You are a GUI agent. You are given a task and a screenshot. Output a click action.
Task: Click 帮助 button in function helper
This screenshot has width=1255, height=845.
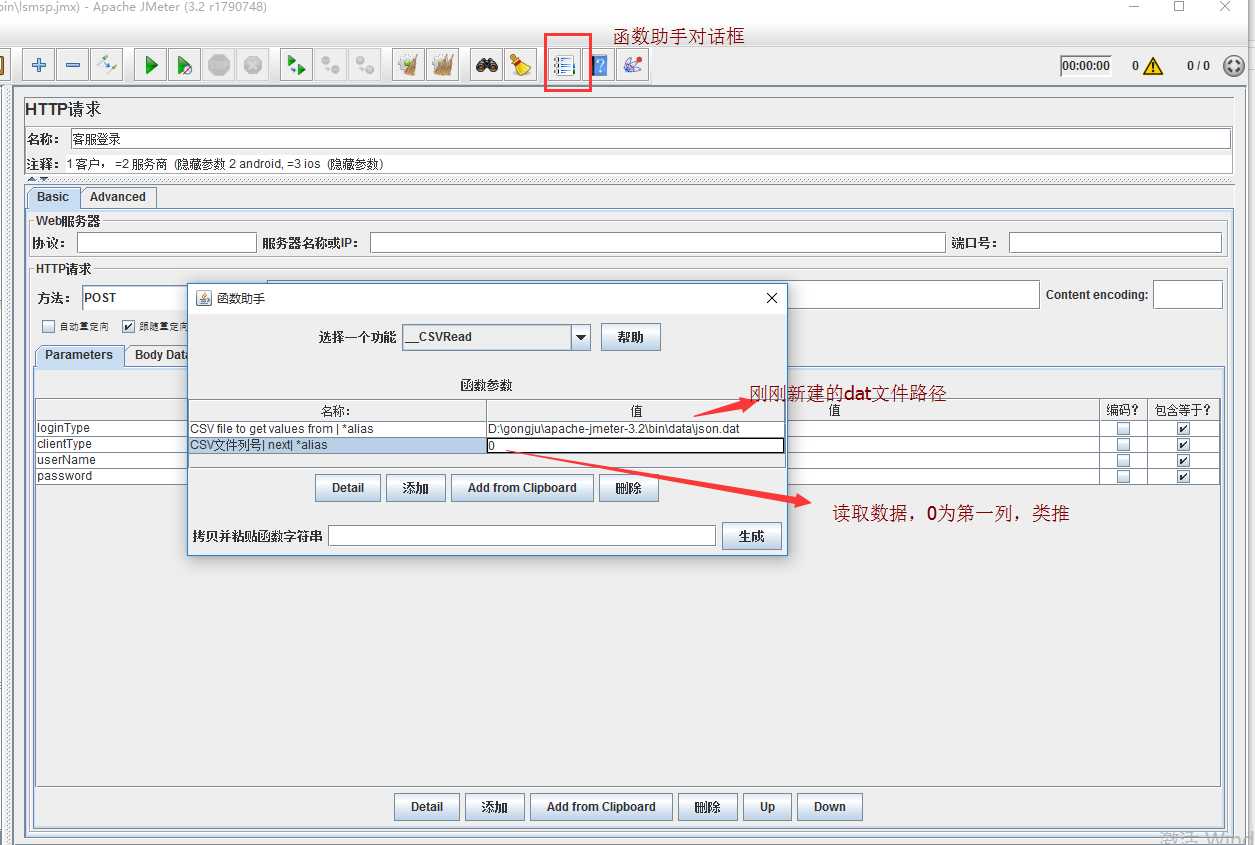coord(631,337)
